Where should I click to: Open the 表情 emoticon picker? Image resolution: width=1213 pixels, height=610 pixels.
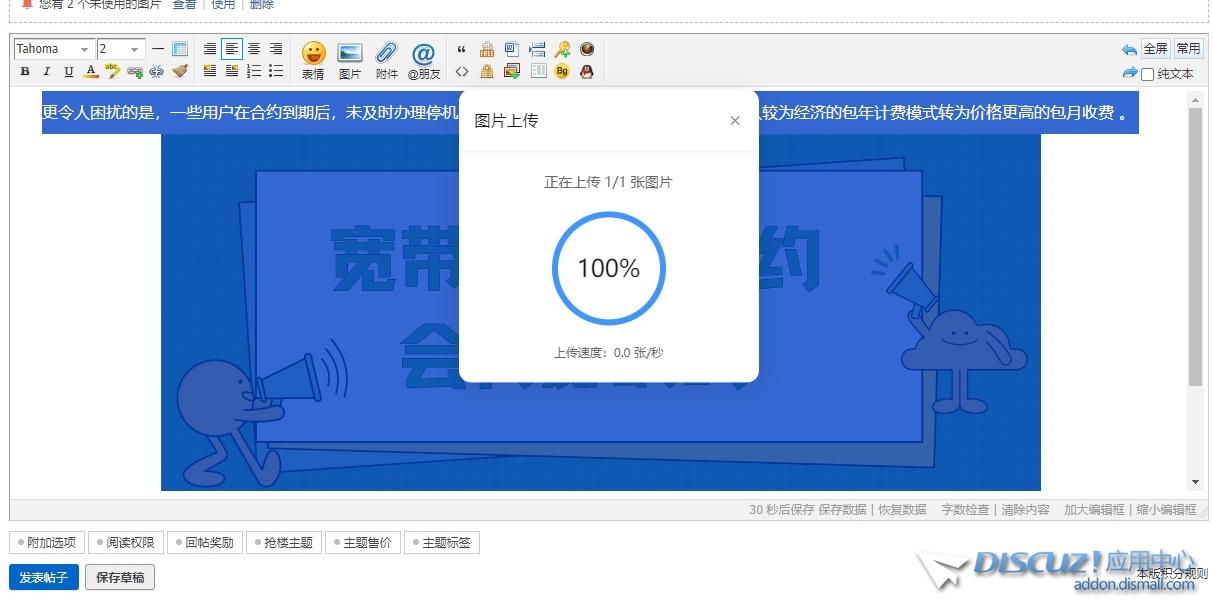click(313, 59)
